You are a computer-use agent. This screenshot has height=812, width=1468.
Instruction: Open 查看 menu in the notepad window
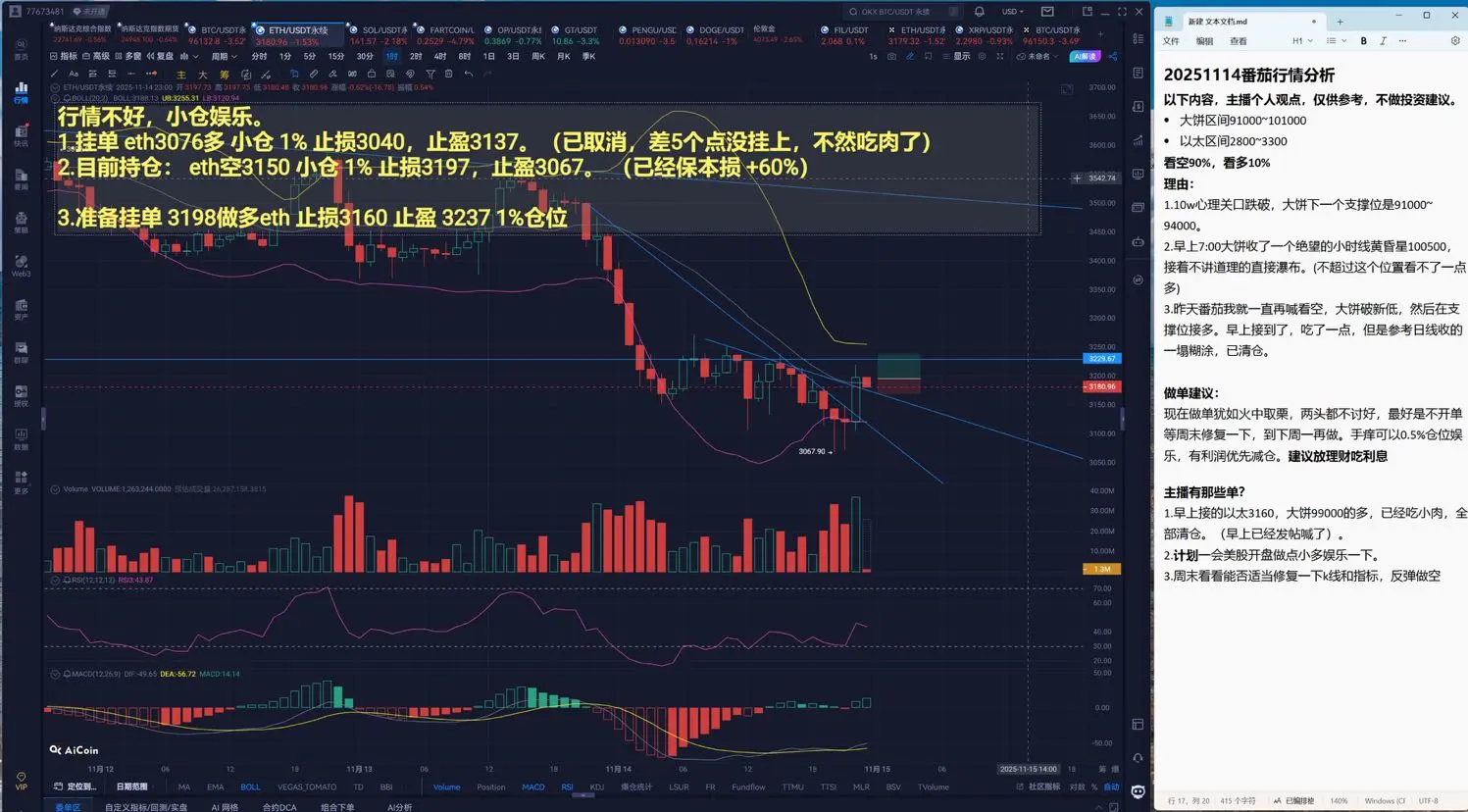coord(1239,41)
